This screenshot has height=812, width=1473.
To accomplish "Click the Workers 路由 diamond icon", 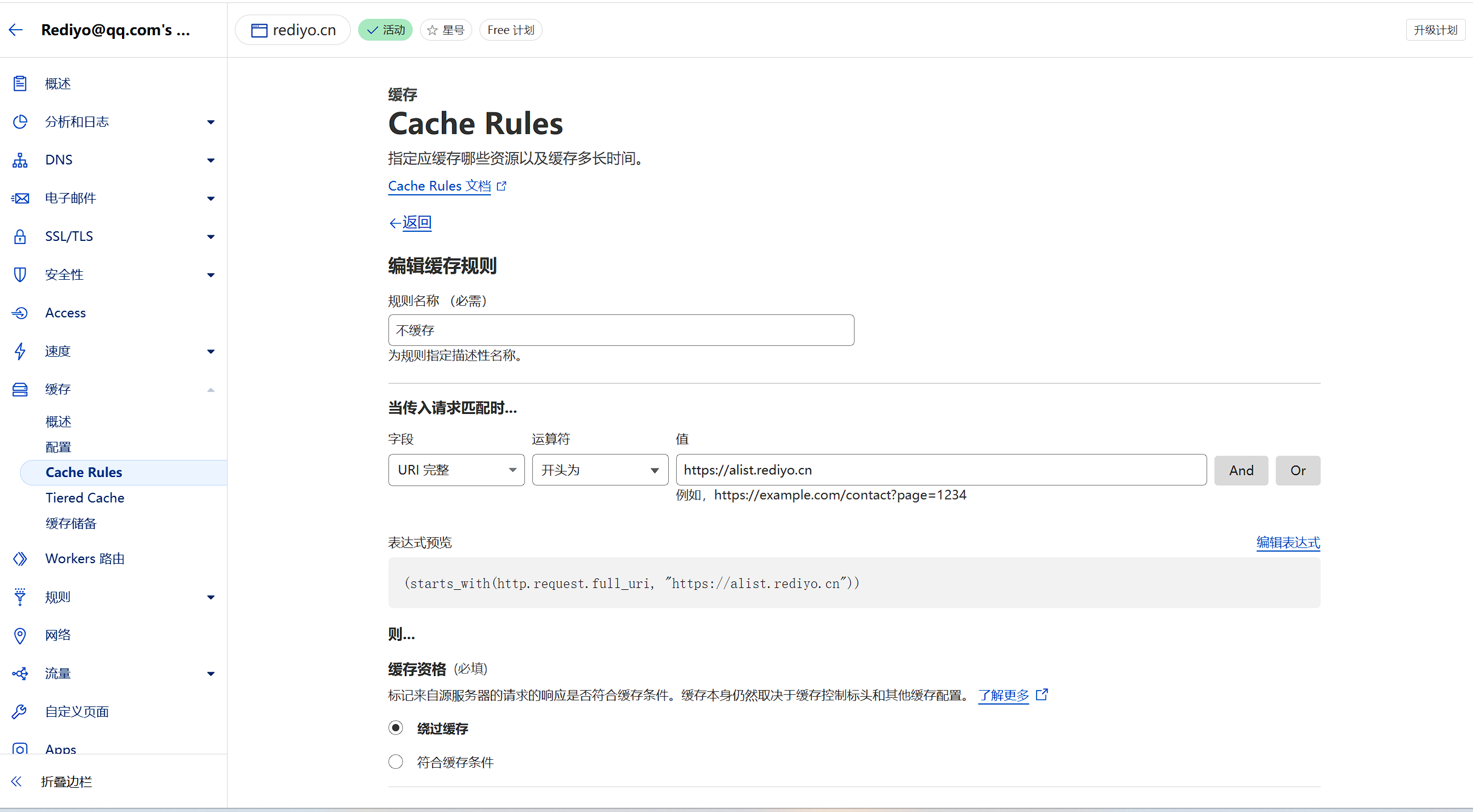I will click(20, 559).
